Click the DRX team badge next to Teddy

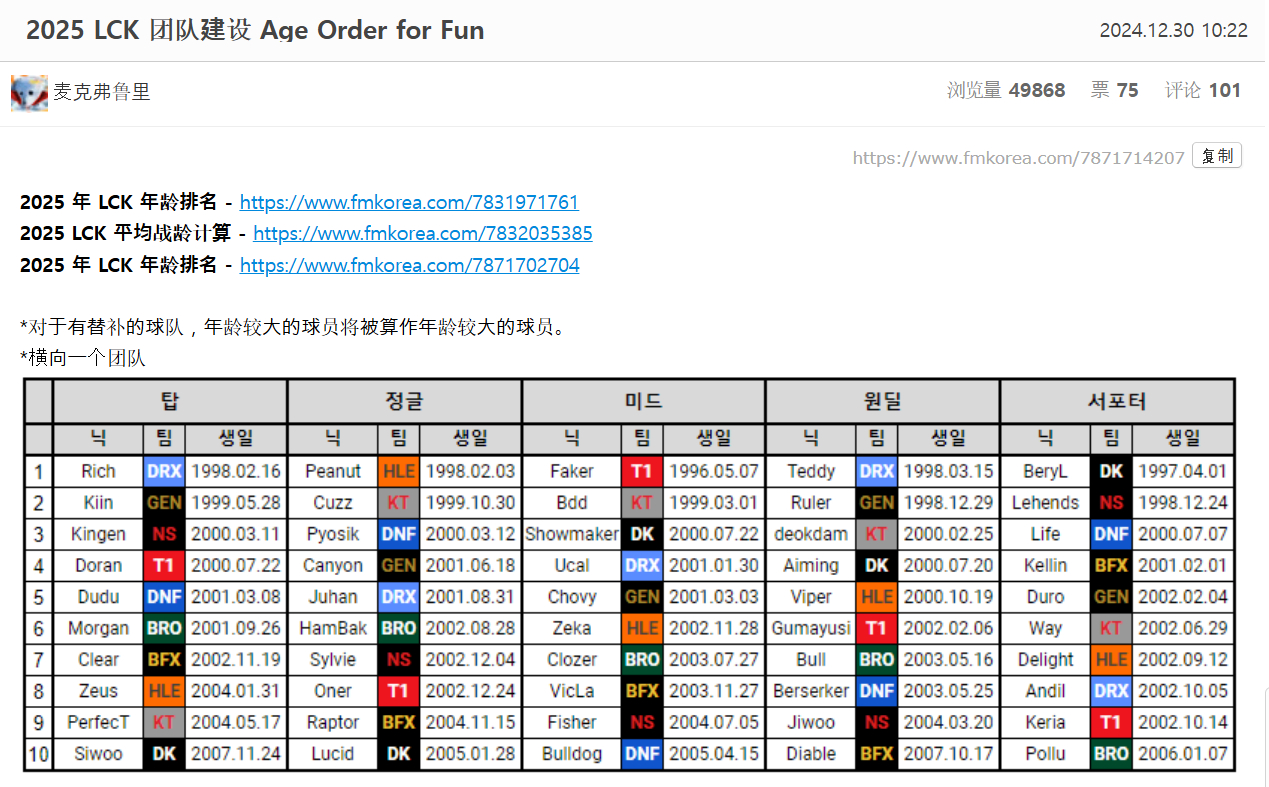click(x=877, y=471)
